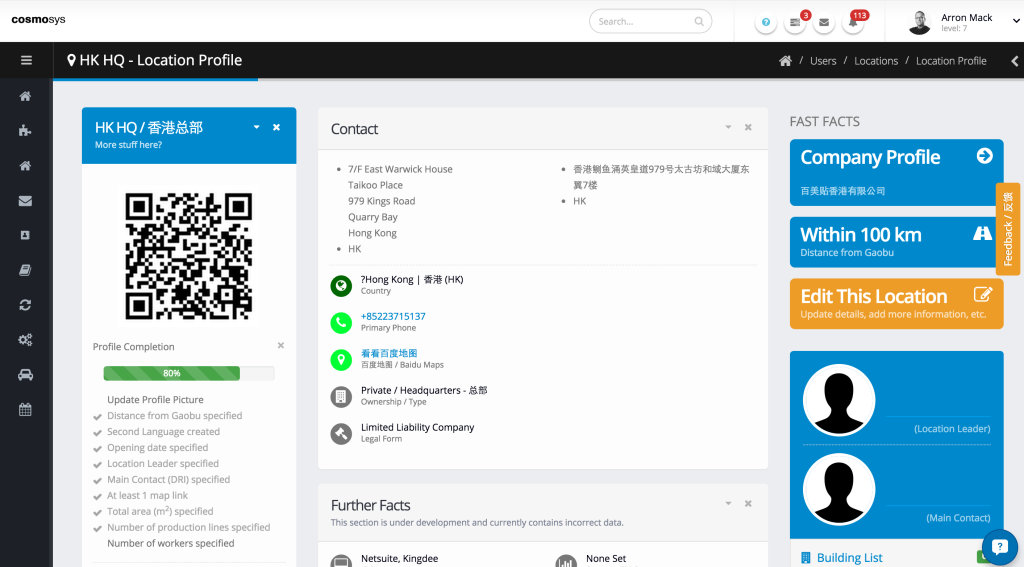Screen dimensions: 1024x567
Task: Click Edit This Location button
Action: [x=897, y=304]
